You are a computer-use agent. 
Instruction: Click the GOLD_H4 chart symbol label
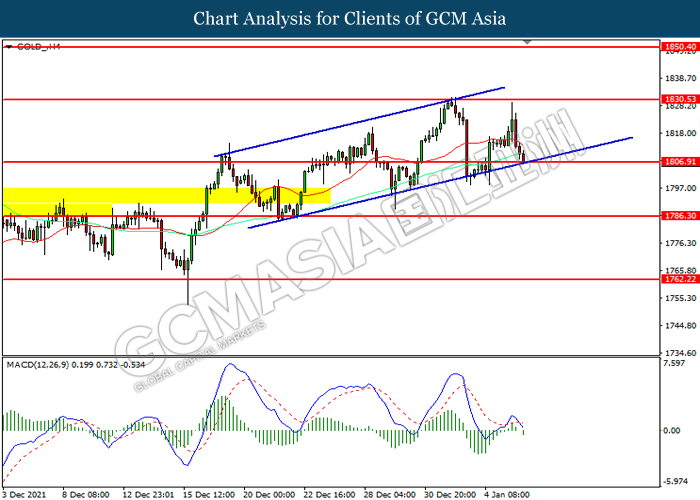[x=38, y=46]
